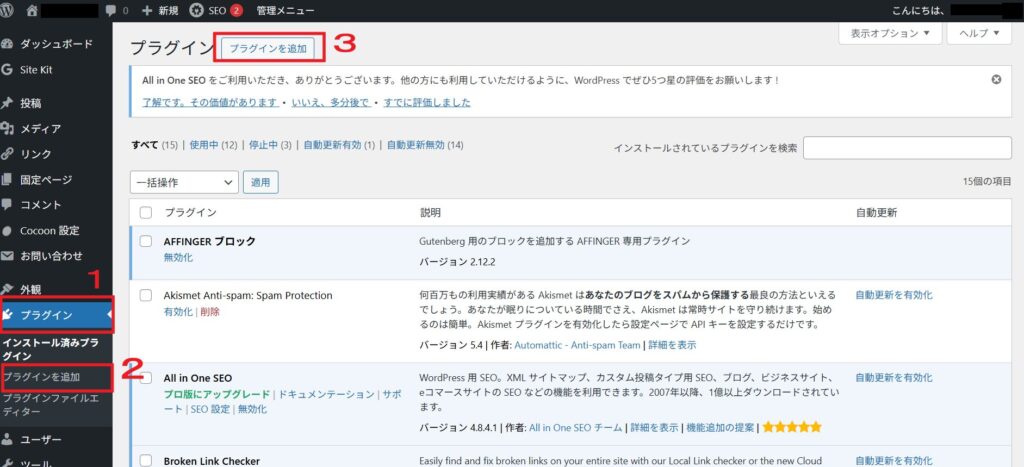The height and width of the screenshot is (467, 1024).
Task: Click the 新規 plus icon in the admin bar
Action: pos(147,11)
